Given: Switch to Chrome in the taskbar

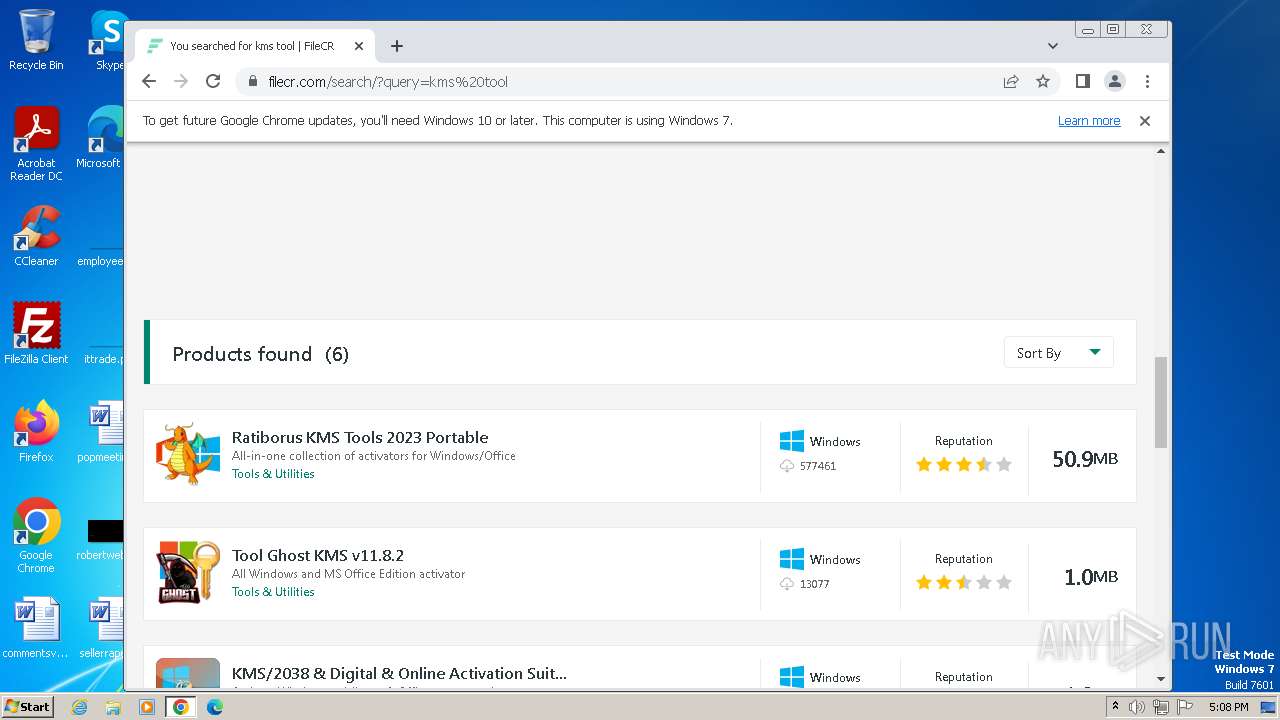Looking at the screenshot, I should tap(181, 707).
